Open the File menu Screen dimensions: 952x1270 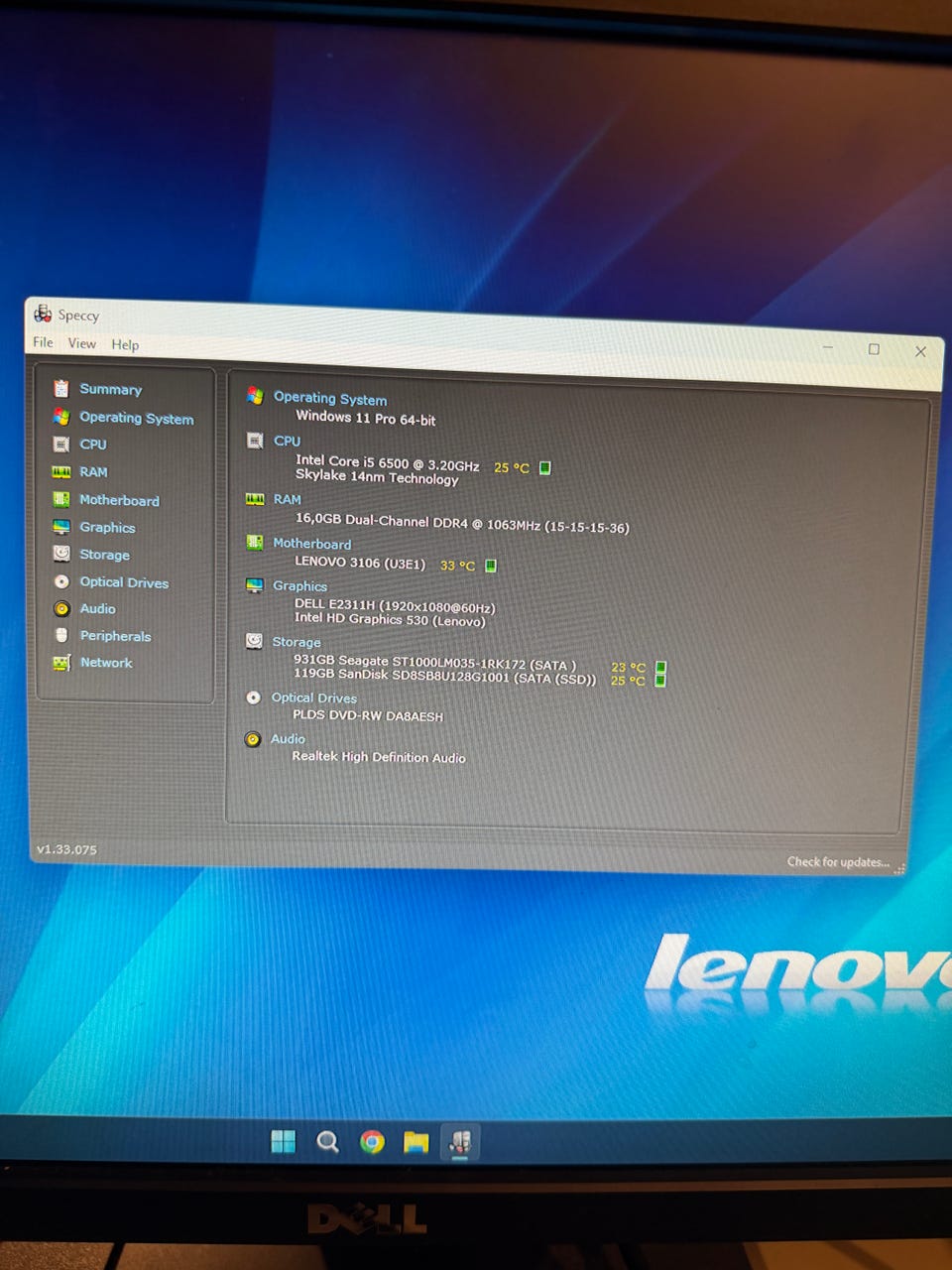(x=43, y=342)
